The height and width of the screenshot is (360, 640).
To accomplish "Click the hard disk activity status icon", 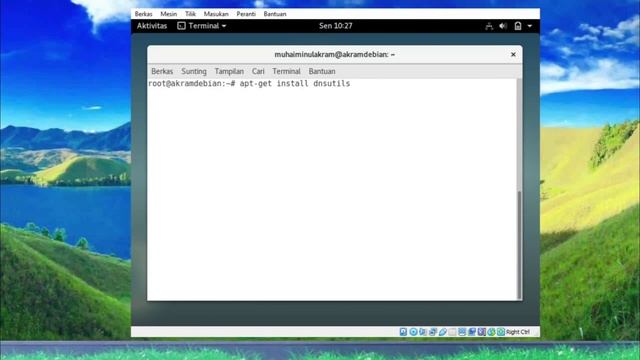I will pyautogui.click(x=403, y=332).
